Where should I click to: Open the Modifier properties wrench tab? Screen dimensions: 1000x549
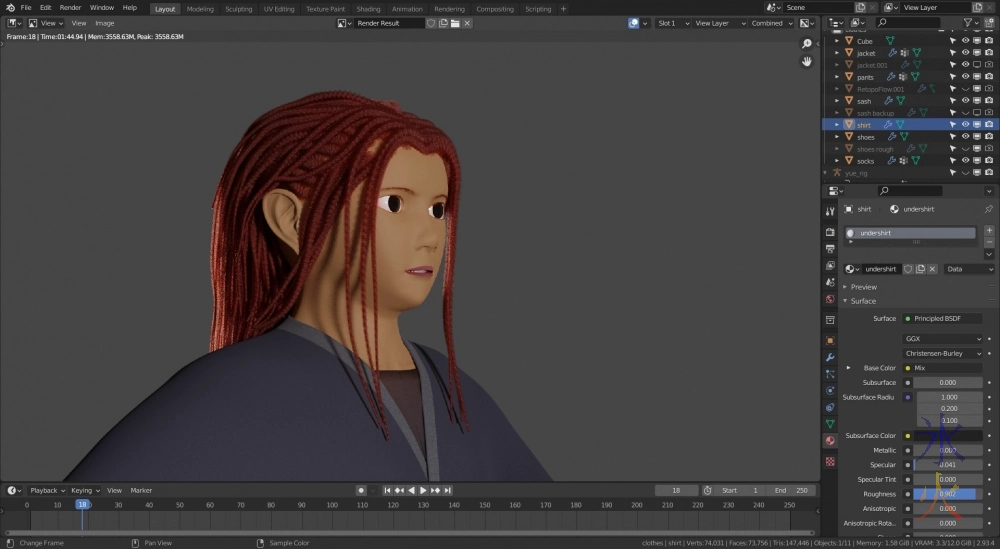click(830, 357)
